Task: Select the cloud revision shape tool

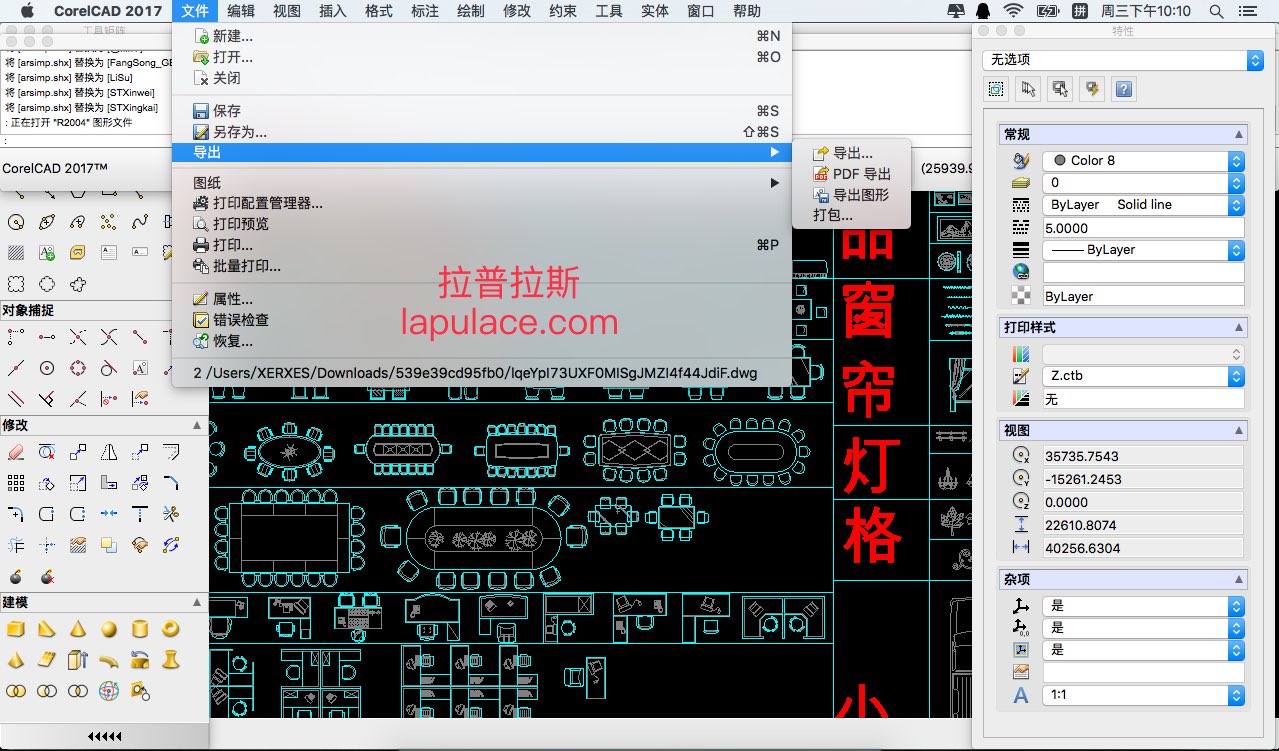Action: pyautogui.click(x=78, y=283)
